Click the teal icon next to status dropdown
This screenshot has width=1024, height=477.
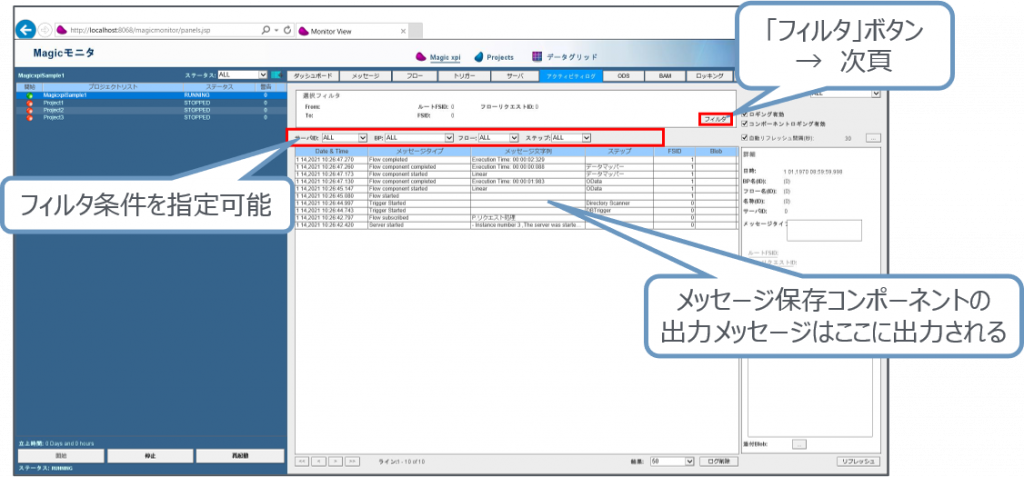click(x=276, y=74)
